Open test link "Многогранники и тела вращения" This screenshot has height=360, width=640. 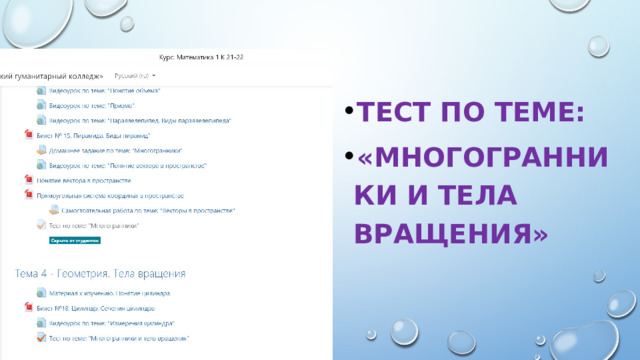coord(119,339)
